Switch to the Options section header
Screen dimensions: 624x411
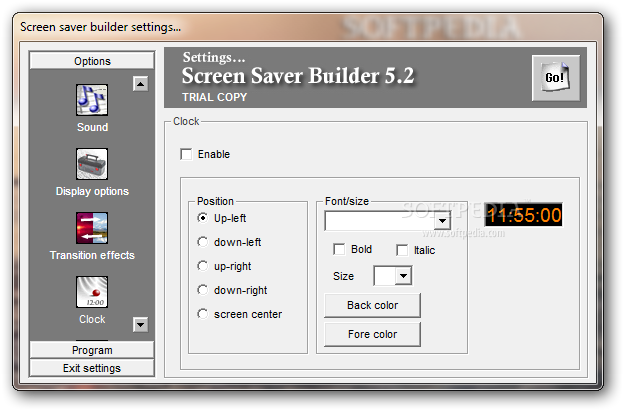pyautogui.click(x=92, y=61)
